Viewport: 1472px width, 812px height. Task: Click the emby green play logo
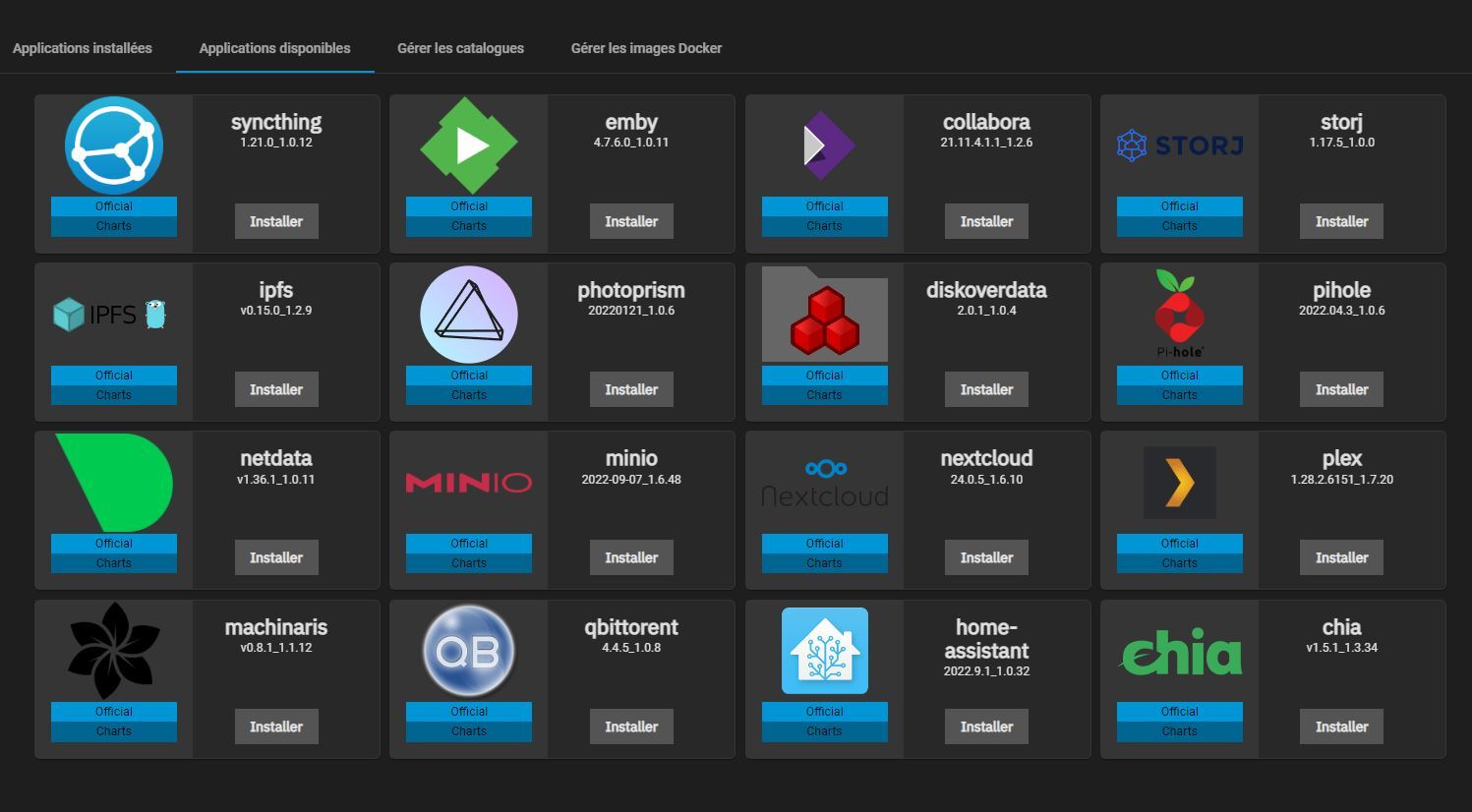[x=469, y=145]
